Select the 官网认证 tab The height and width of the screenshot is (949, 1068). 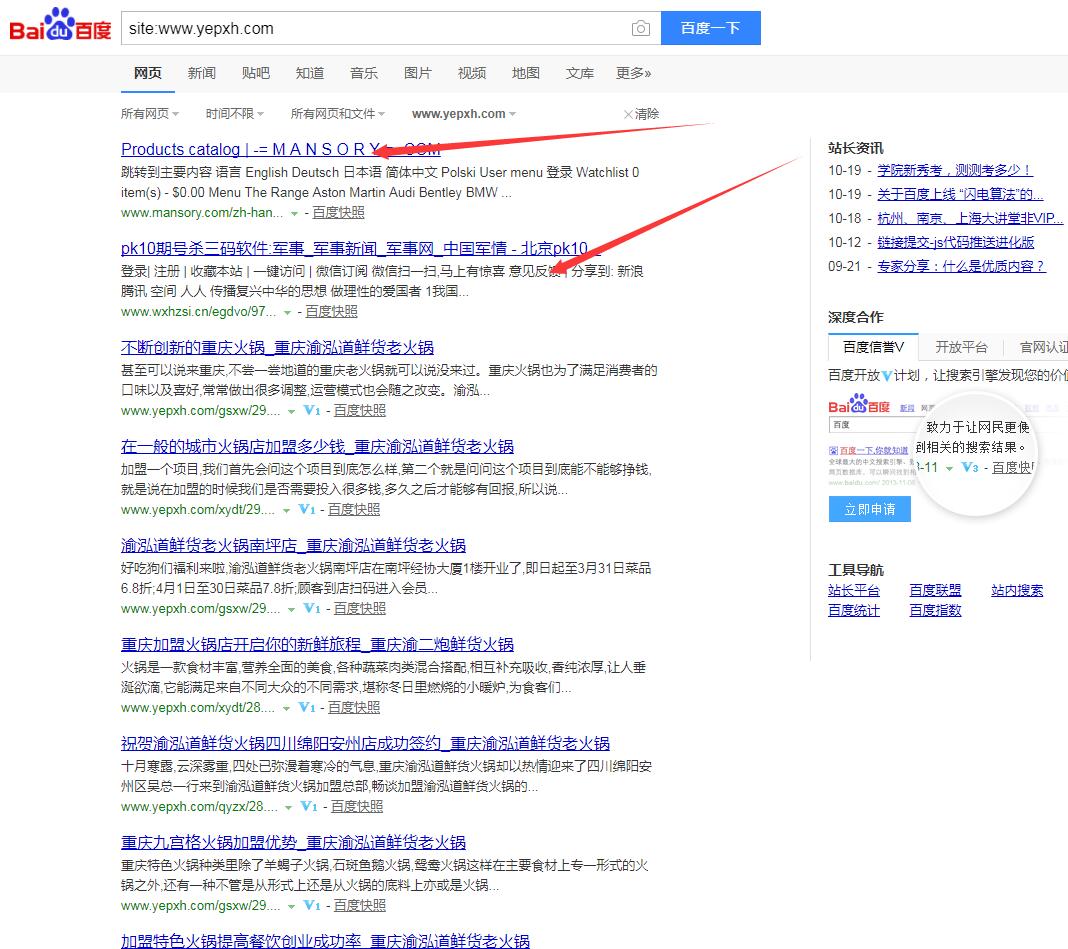coord(1043,347)
